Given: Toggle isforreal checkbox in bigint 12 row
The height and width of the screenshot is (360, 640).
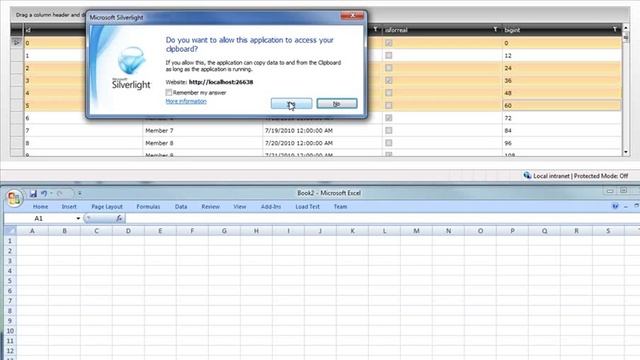Looking at the screenshot, I should [389, 55].
